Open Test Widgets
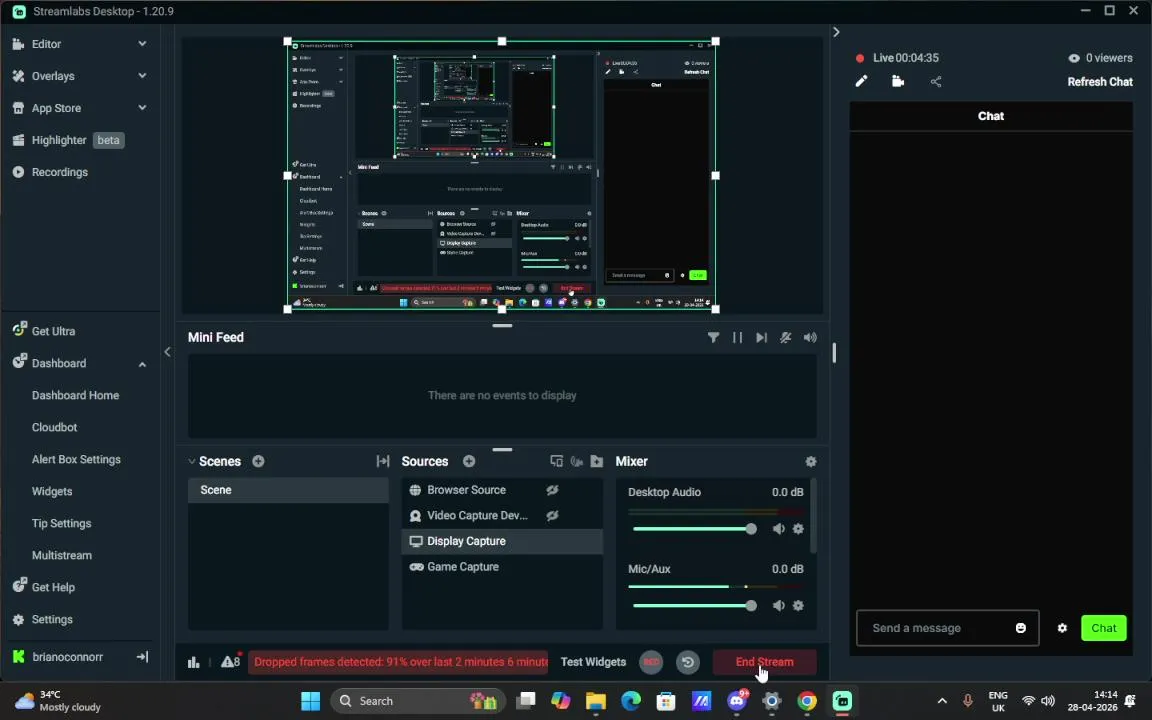 point(593,662)
